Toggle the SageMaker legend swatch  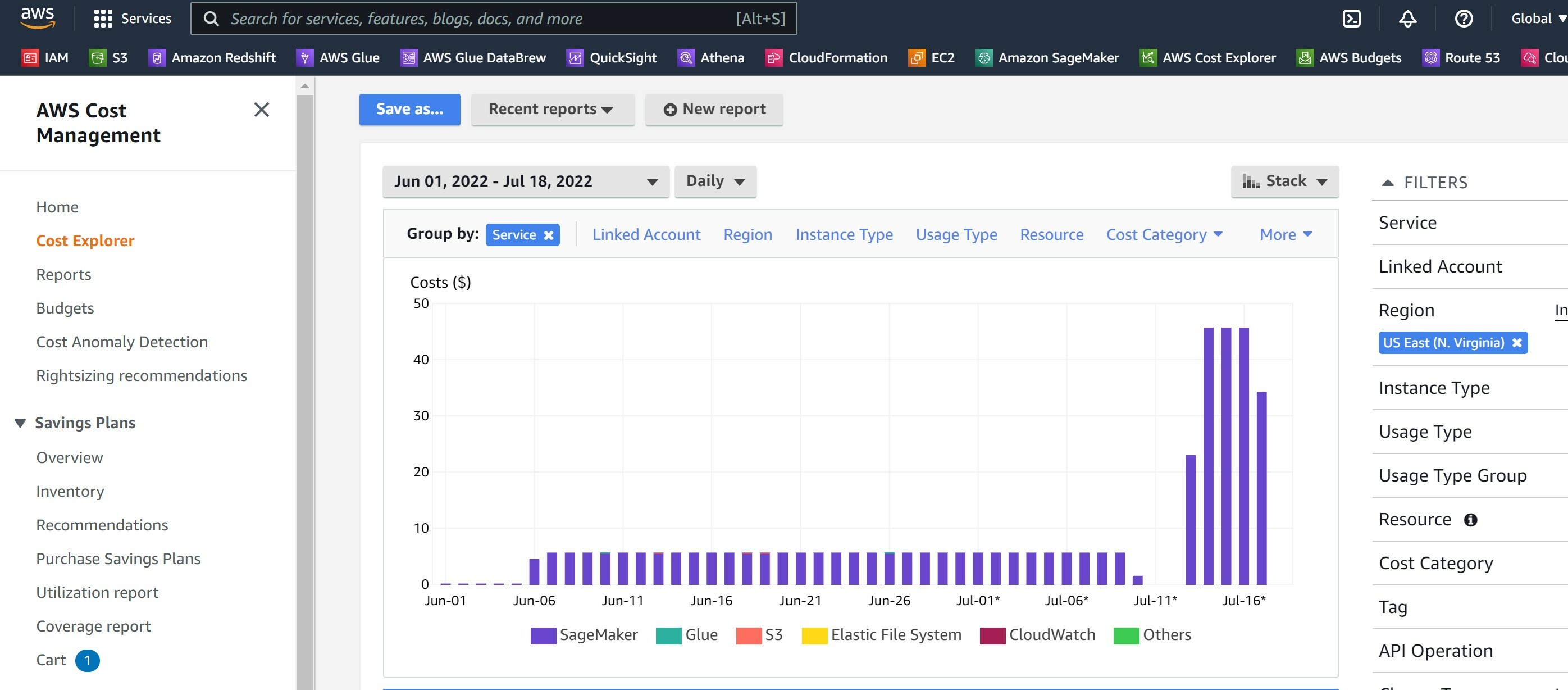pyautogui.click(x=543, y=635)
